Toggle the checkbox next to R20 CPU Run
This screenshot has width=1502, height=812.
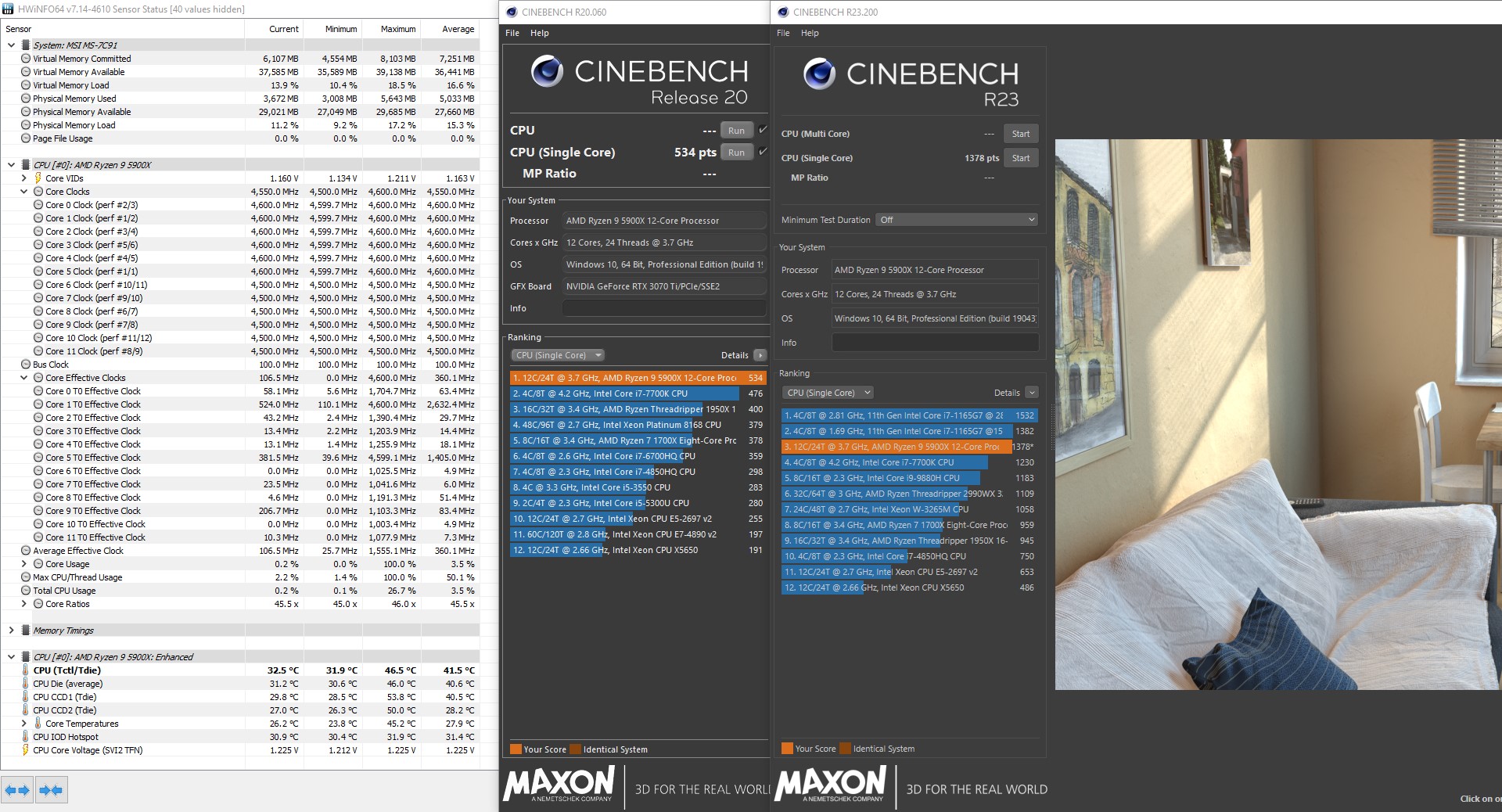[x=763, y=130]
